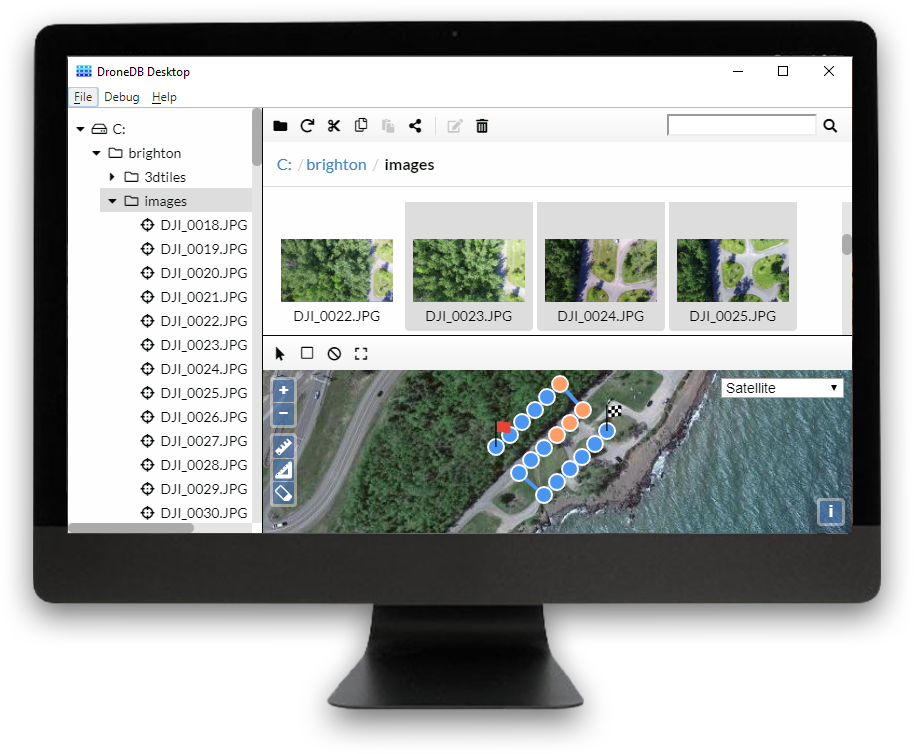Delete selected files with trash icon

tap(482, 126)
